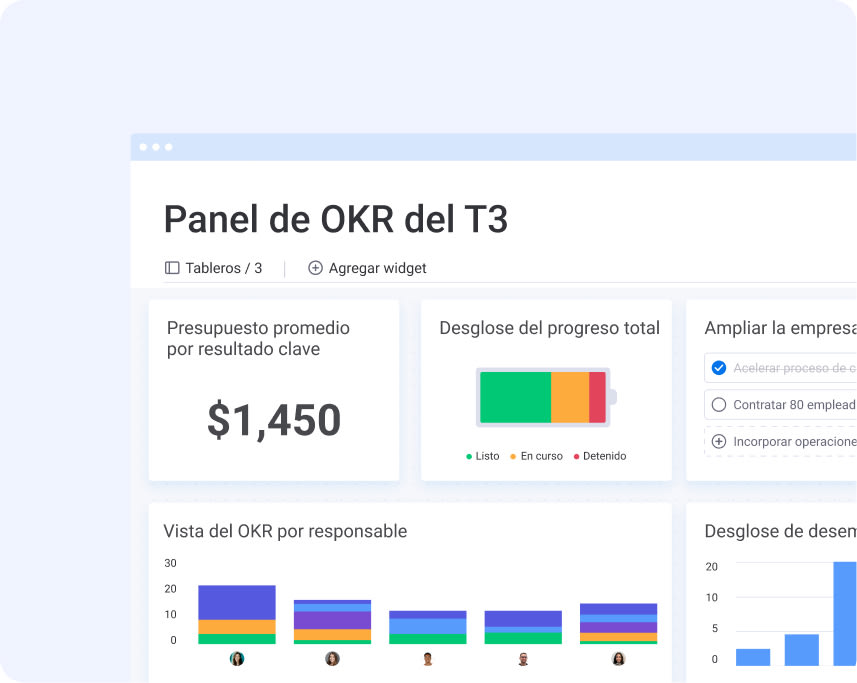The height and width of the screenshot is (683, 857).
Task: Click the fourth responsible's stacked bar
Action: coord(523,627)
